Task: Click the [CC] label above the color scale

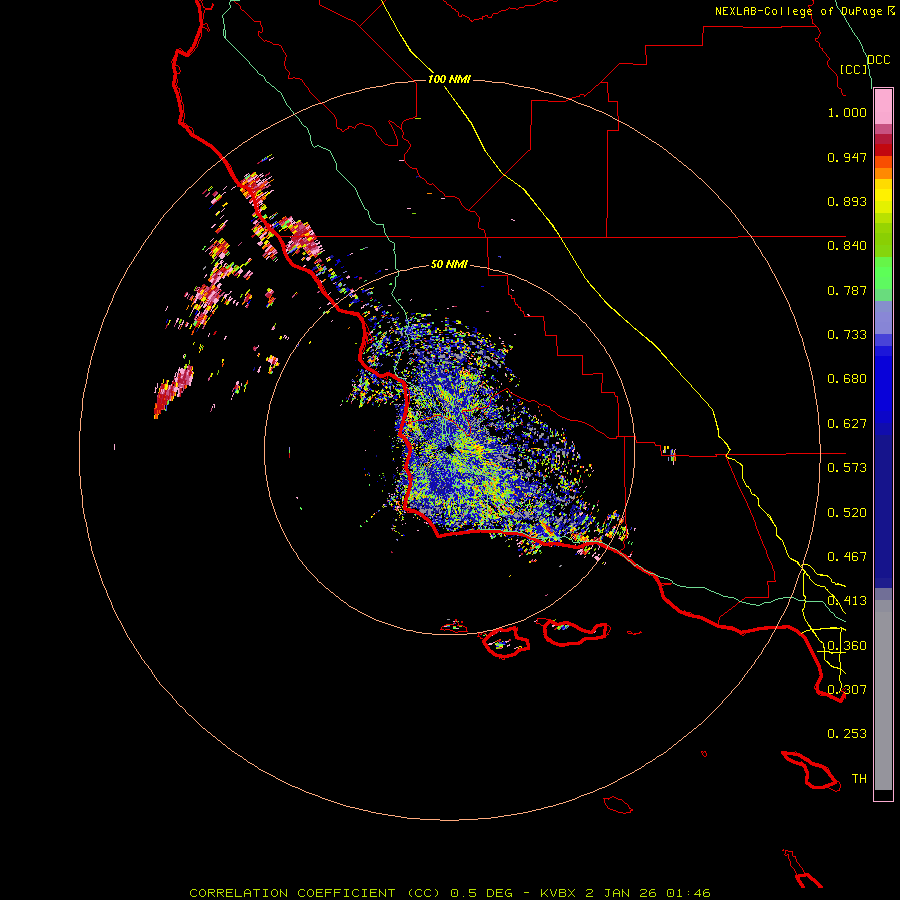Action: coord(854,69)
